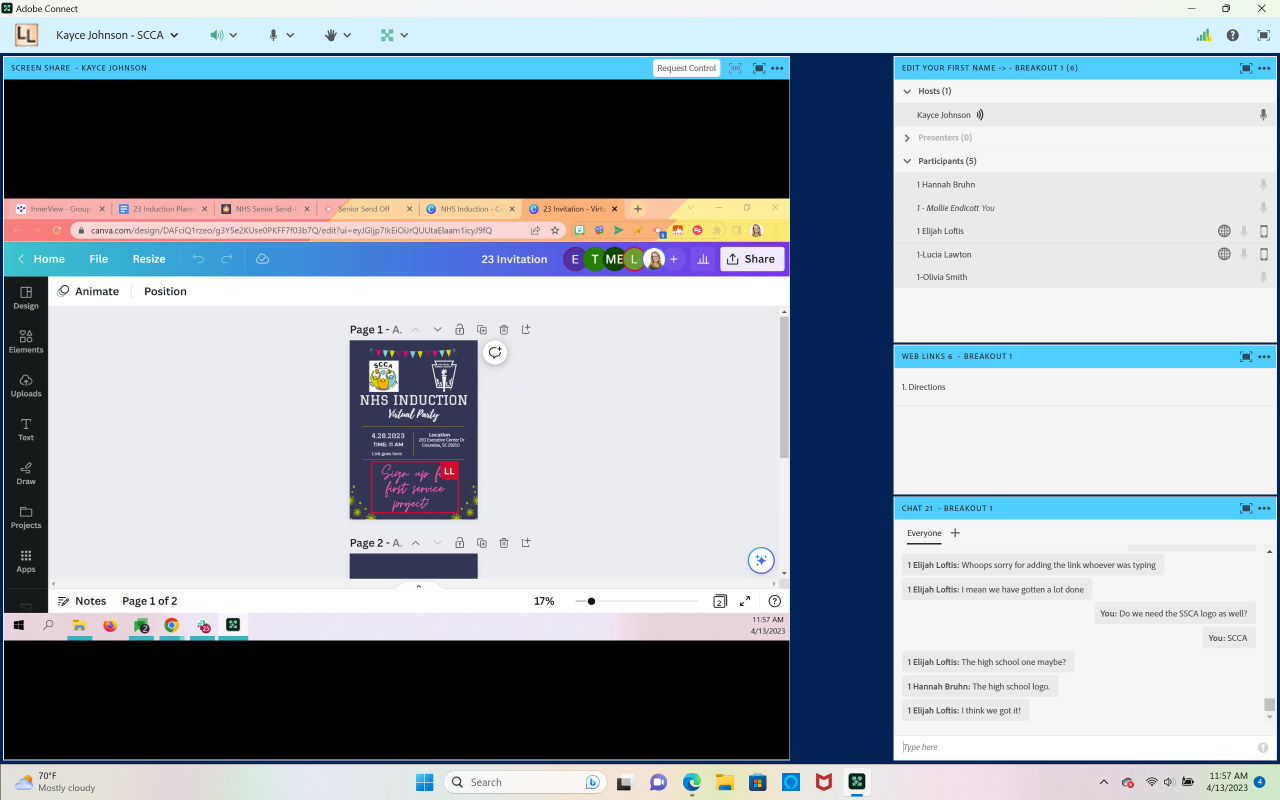Maximize the Web Links pod

tap(1246, 356)
